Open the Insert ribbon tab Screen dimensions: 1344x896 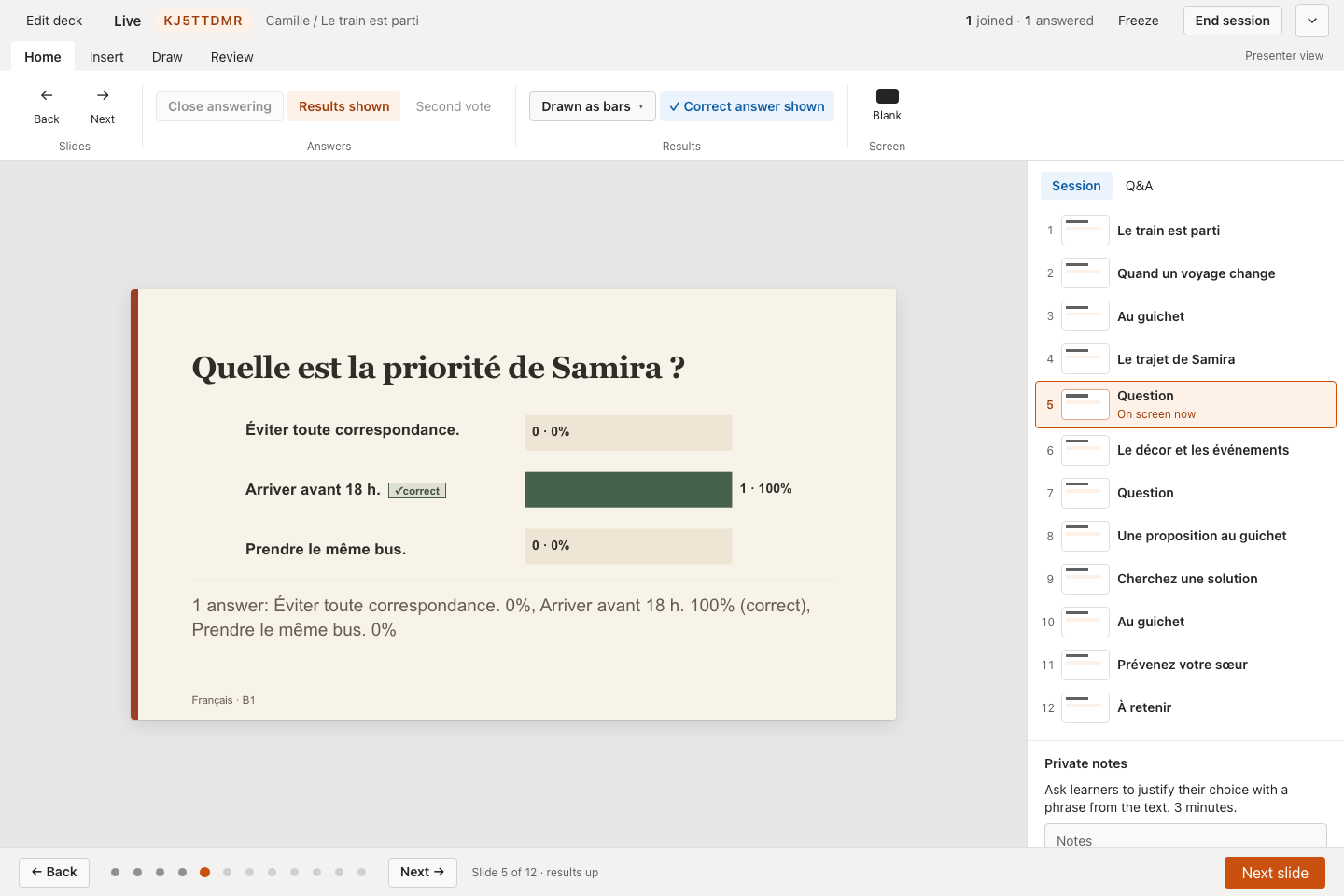click(x=106, y=57)
